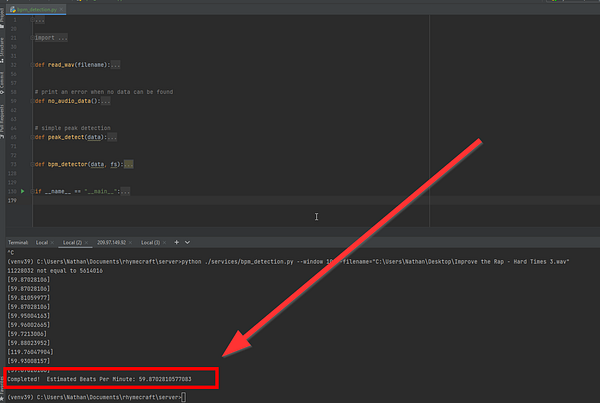Add a new terminal session with plus
Viewport: 600px width, 403px height.
point(176,242)
